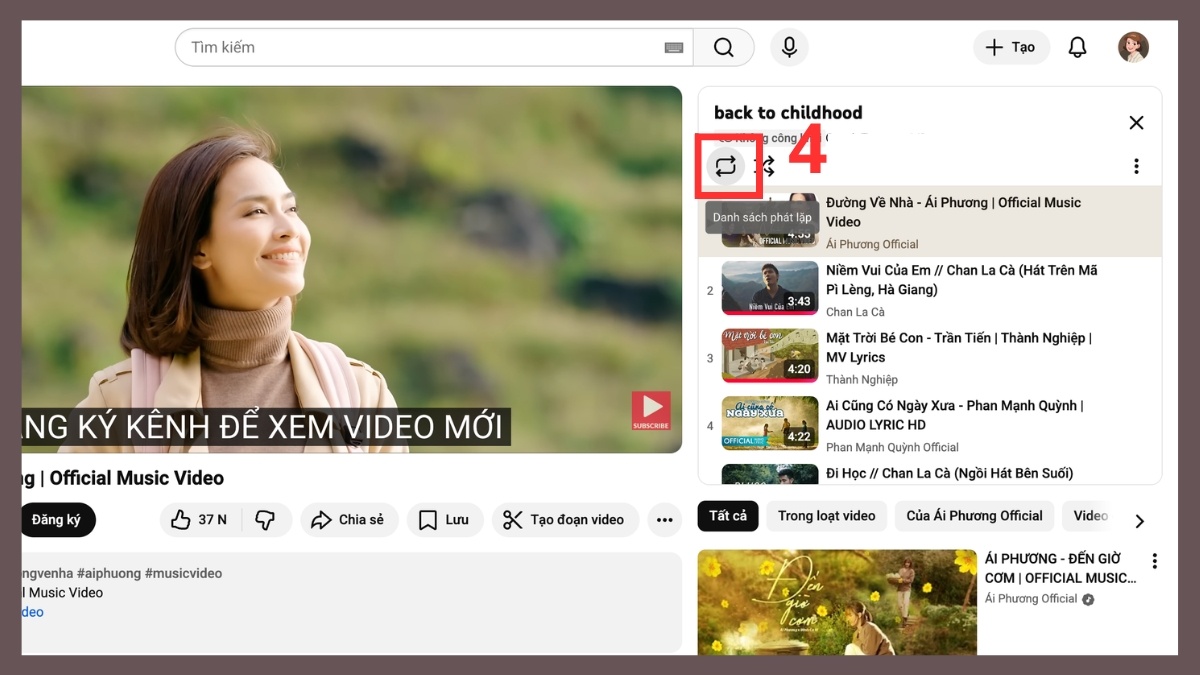This screenshot has height=675, width=1200.
Task: Switch to Của Ái Phương Official filter
Action: point(973,515)
